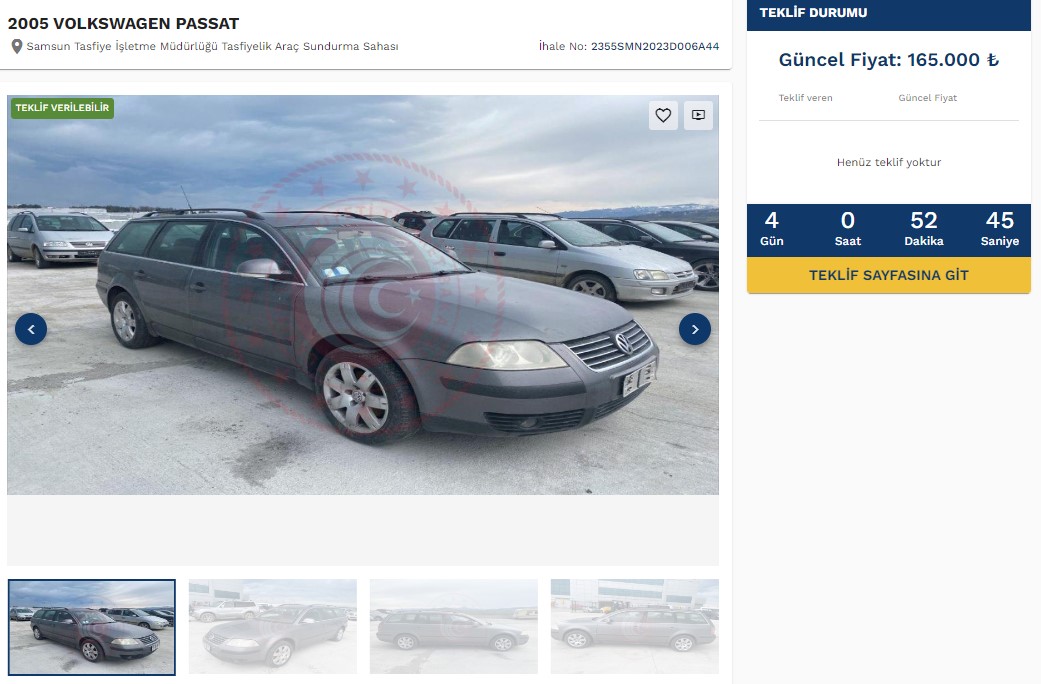
Task: Add the Passat to favorites with heart icon
Action: [663, 116]
